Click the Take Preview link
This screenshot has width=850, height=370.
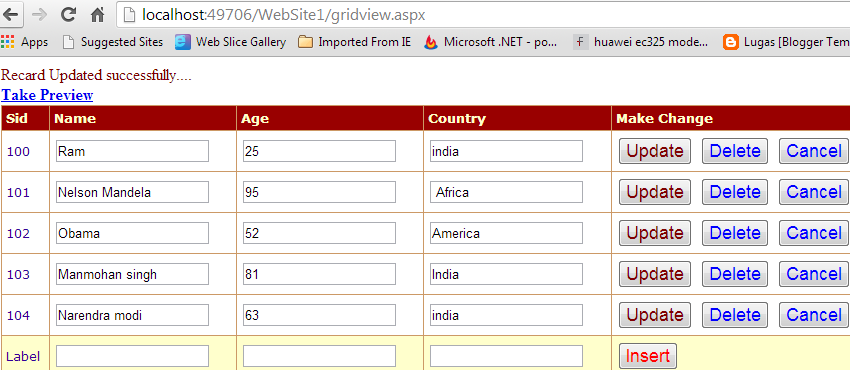click(x=47, y=95)
